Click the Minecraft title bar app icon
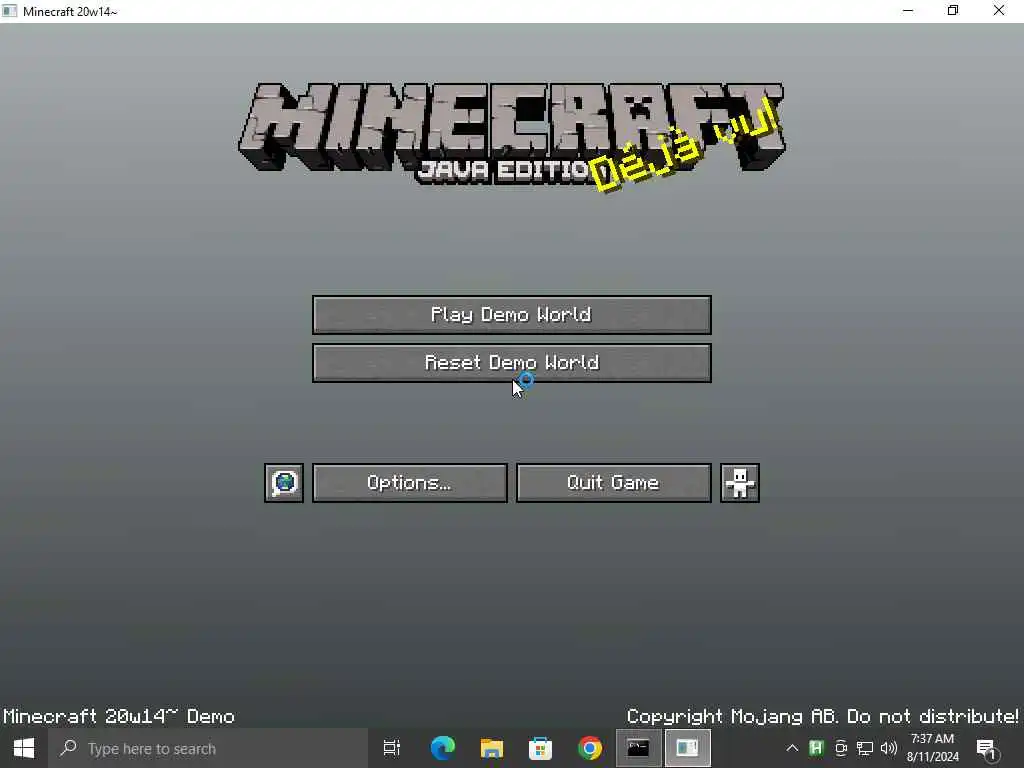 tap(10, 11)
